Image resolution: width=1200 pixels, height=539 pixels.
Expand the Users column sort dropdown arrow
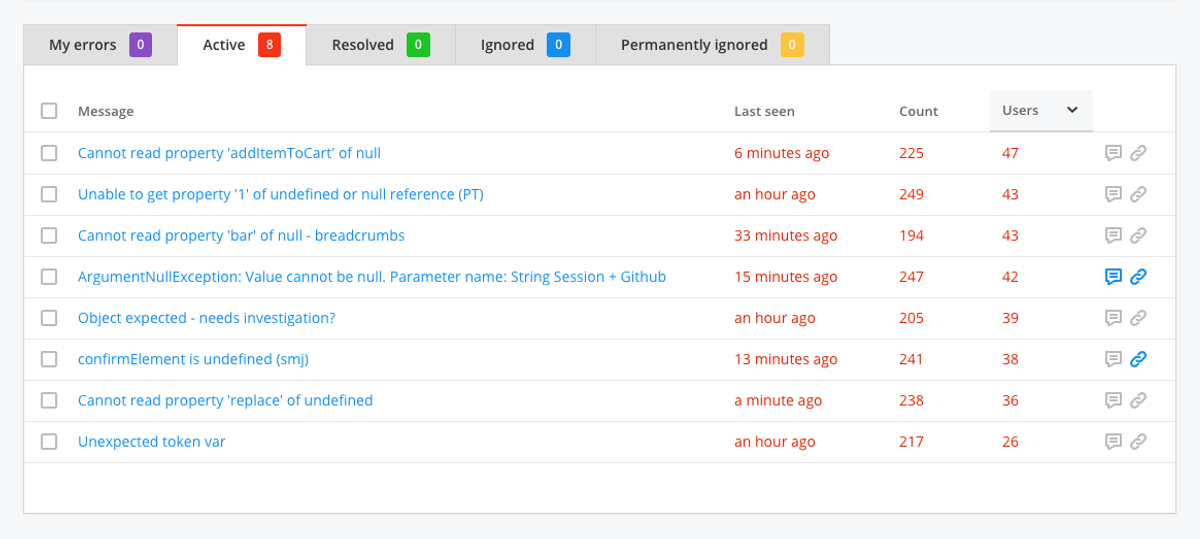tap(1072, 110)
